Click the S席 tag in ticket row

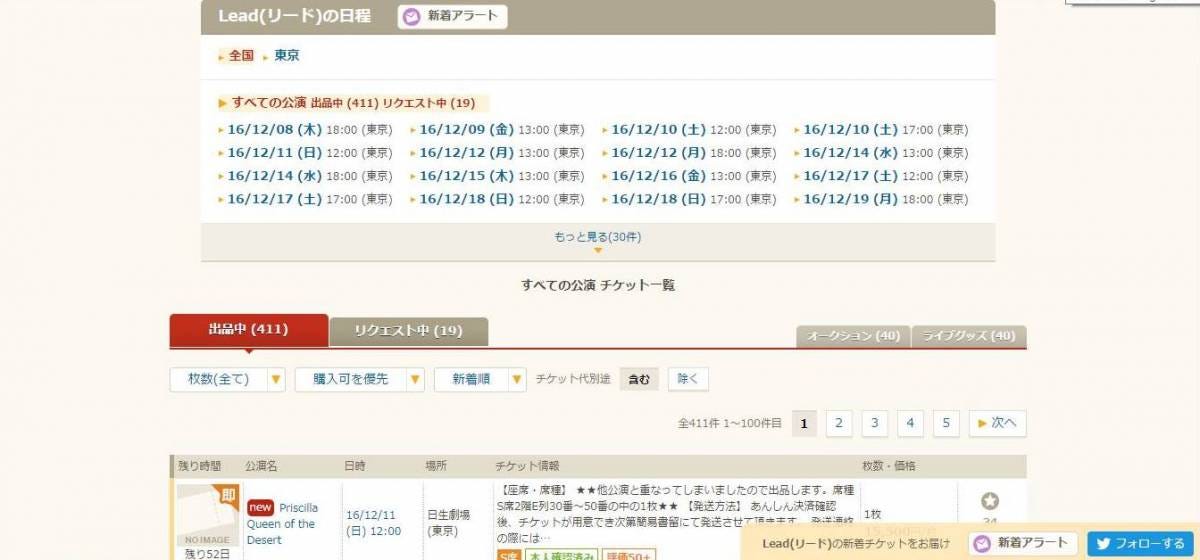coord(509,556)
